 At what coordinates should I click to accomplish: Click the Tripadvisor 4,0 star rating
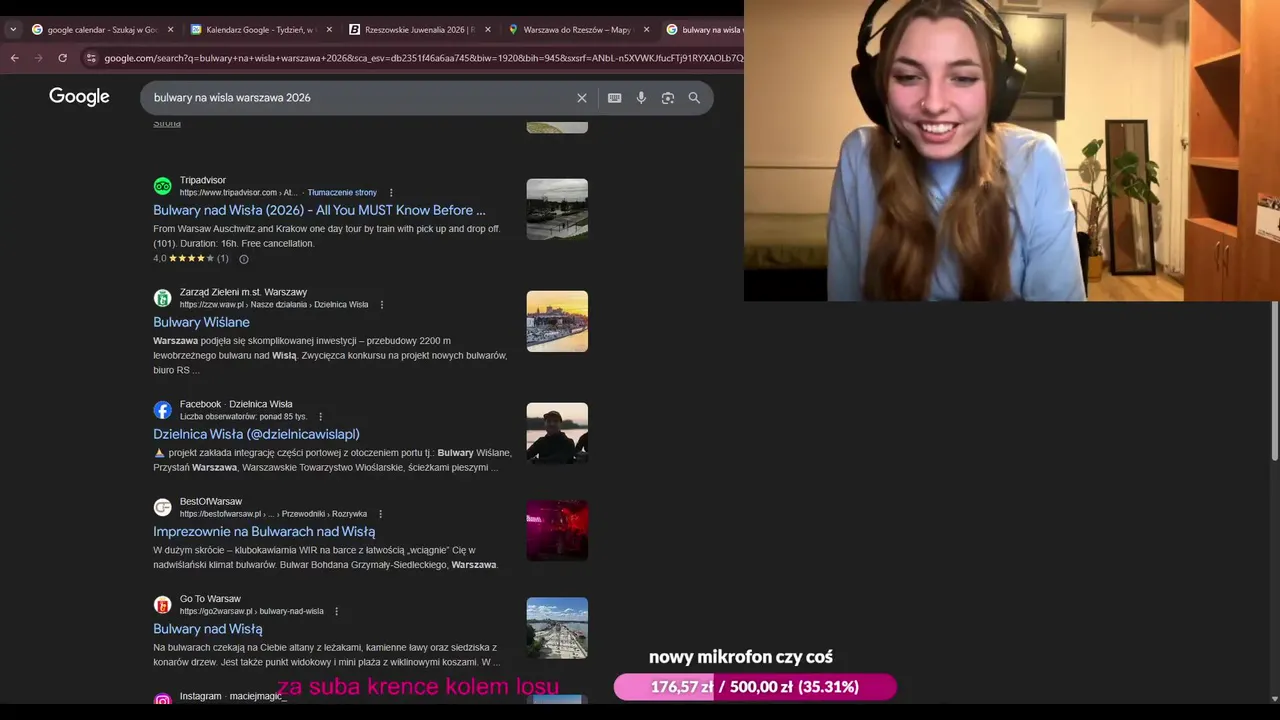tap(190, 259)
